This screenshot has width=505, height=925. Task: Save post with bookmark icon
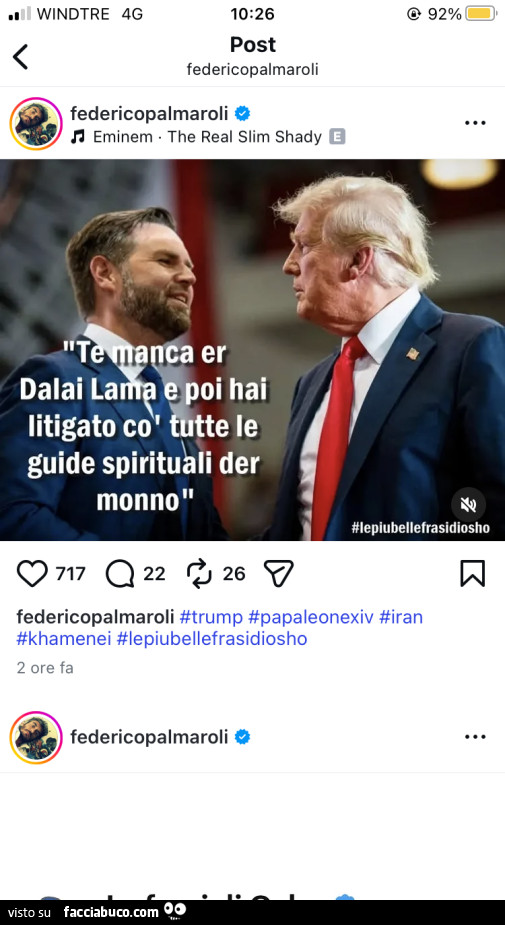tap(473, 573)
